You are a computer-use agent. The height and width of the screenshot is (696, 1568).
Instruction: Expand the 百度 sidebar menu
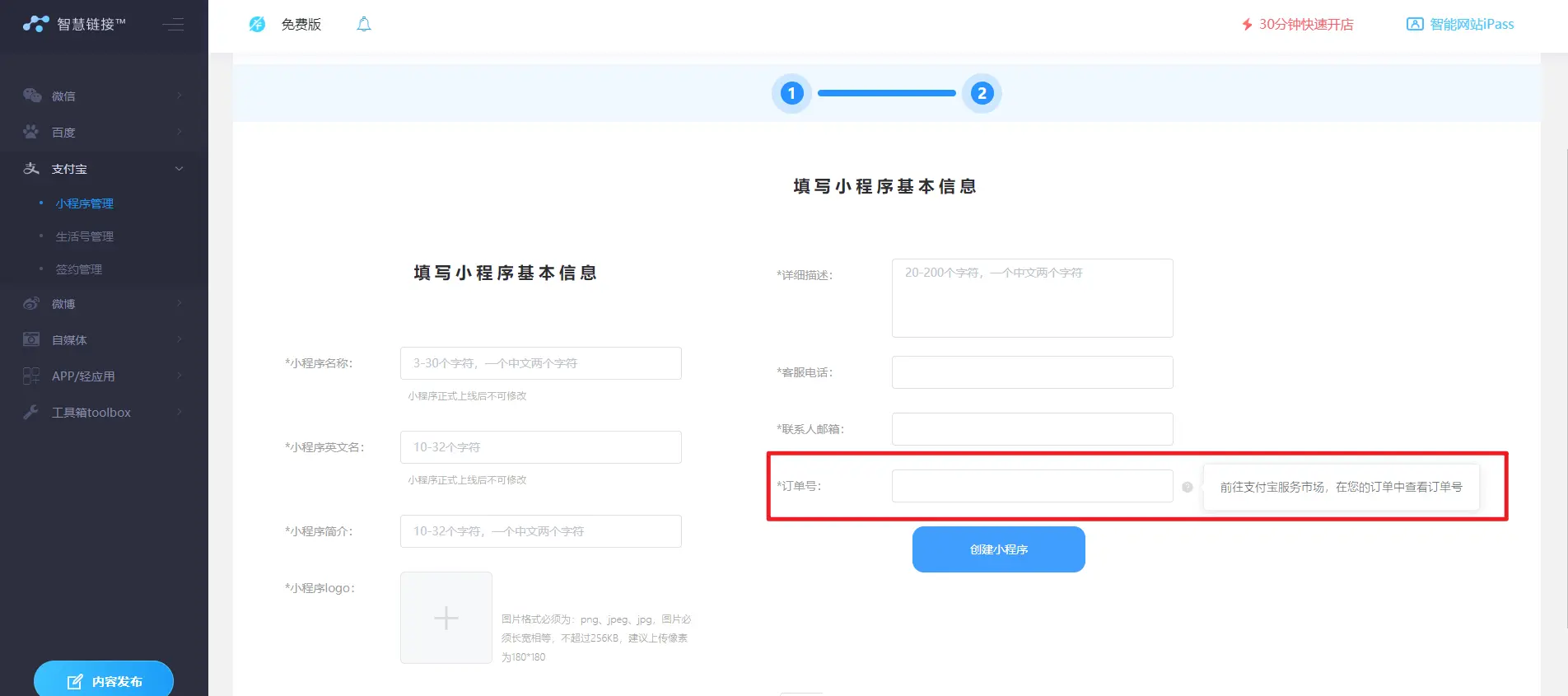[x=103, y=133]
